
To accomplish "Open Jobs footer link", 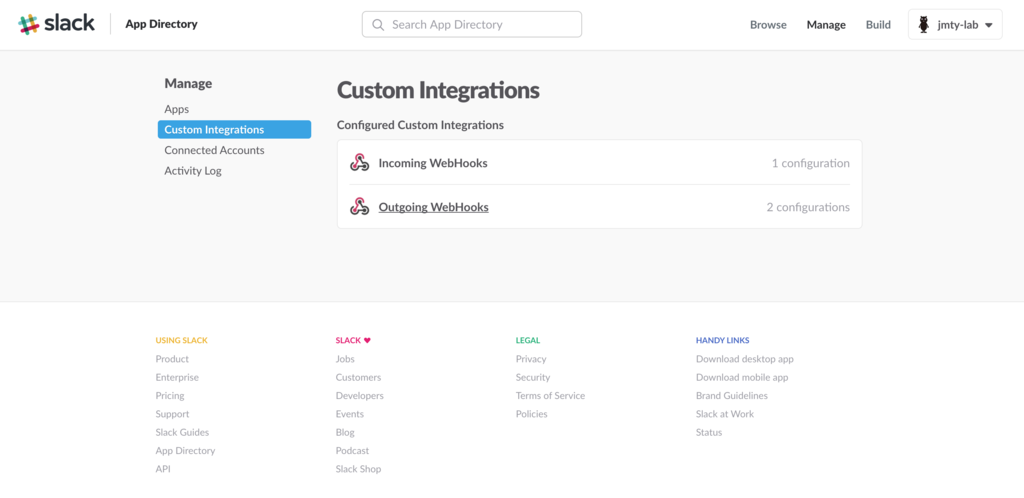I will coord(345,359).
